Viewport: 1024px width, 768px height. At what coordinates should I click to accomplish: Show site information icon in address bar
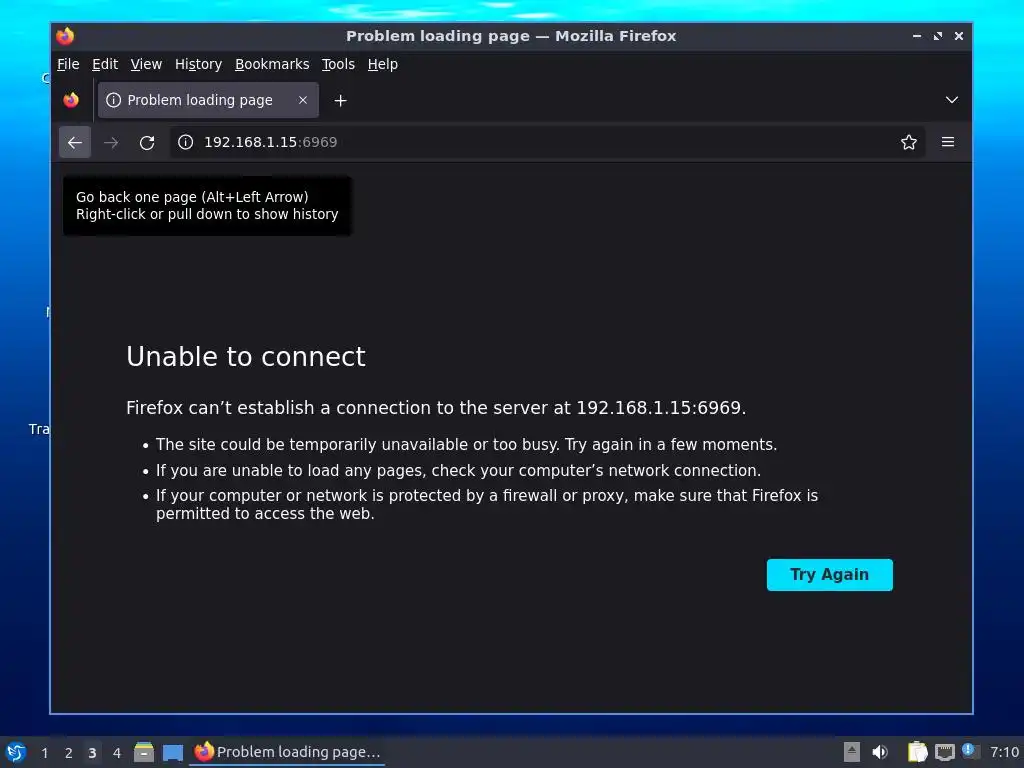coord(185,142)
